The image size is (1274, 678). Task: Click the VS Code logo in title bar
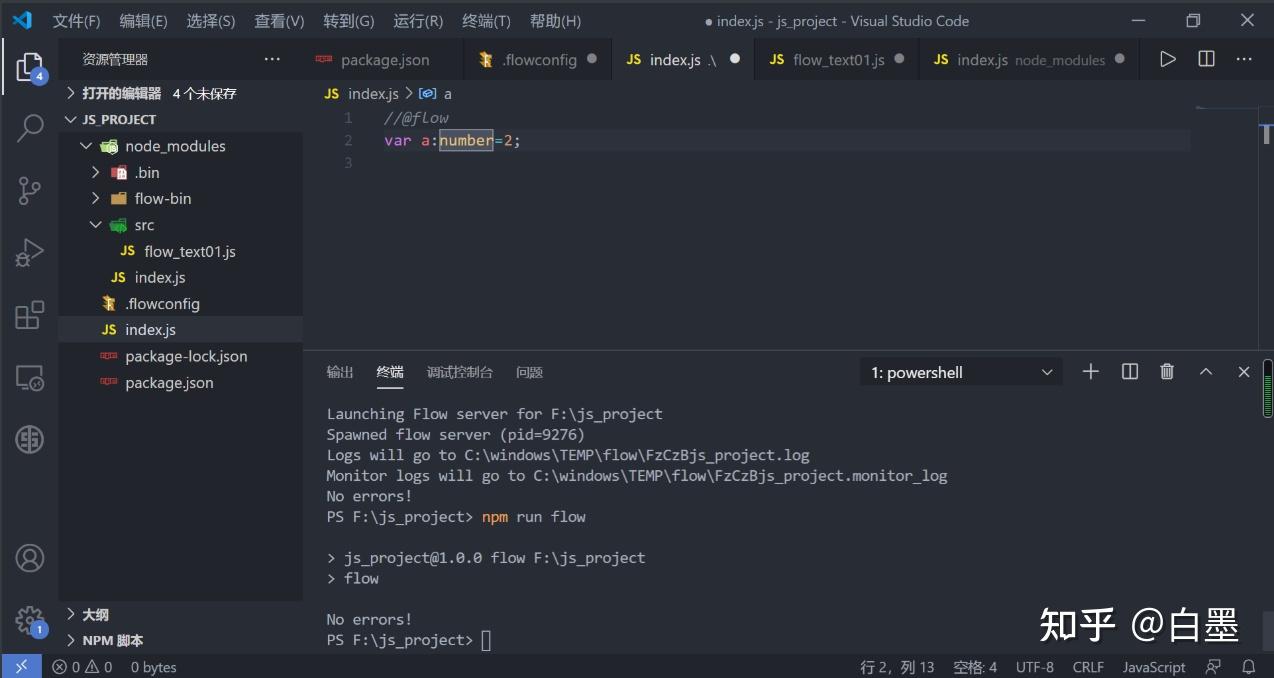pos(22,20)
